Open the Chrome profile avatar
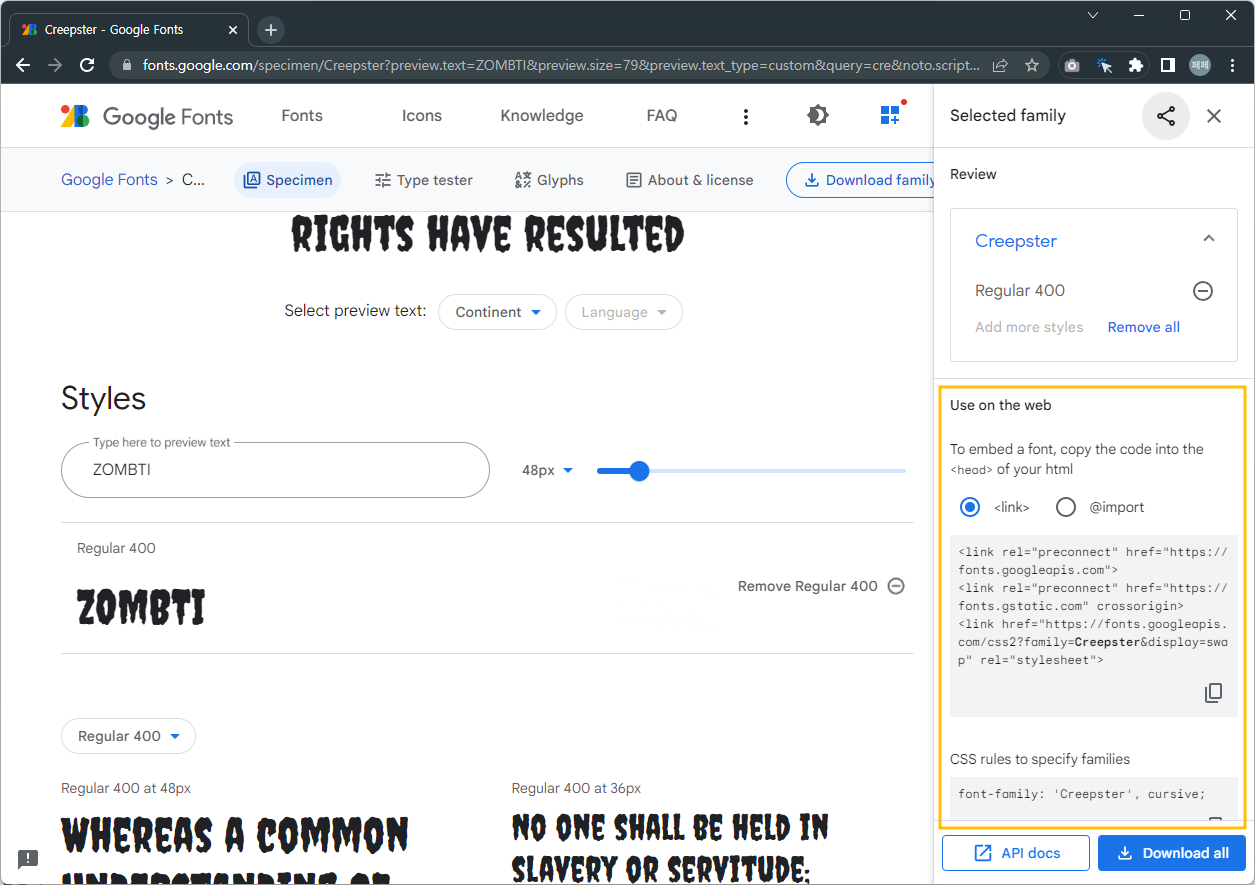The height and width of the screenshot is (885, 1255). tap(1200, 65)
